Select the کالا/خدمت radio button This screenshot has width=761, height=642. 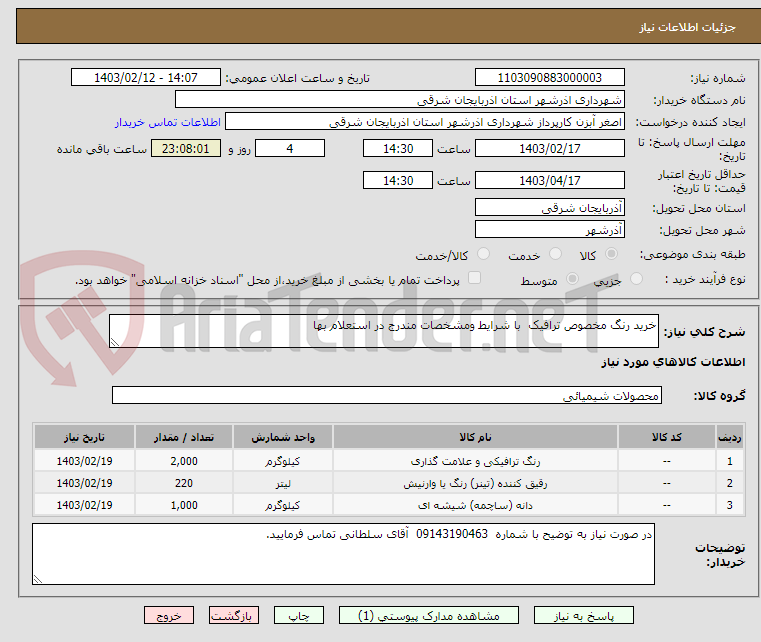pos(483,254)
